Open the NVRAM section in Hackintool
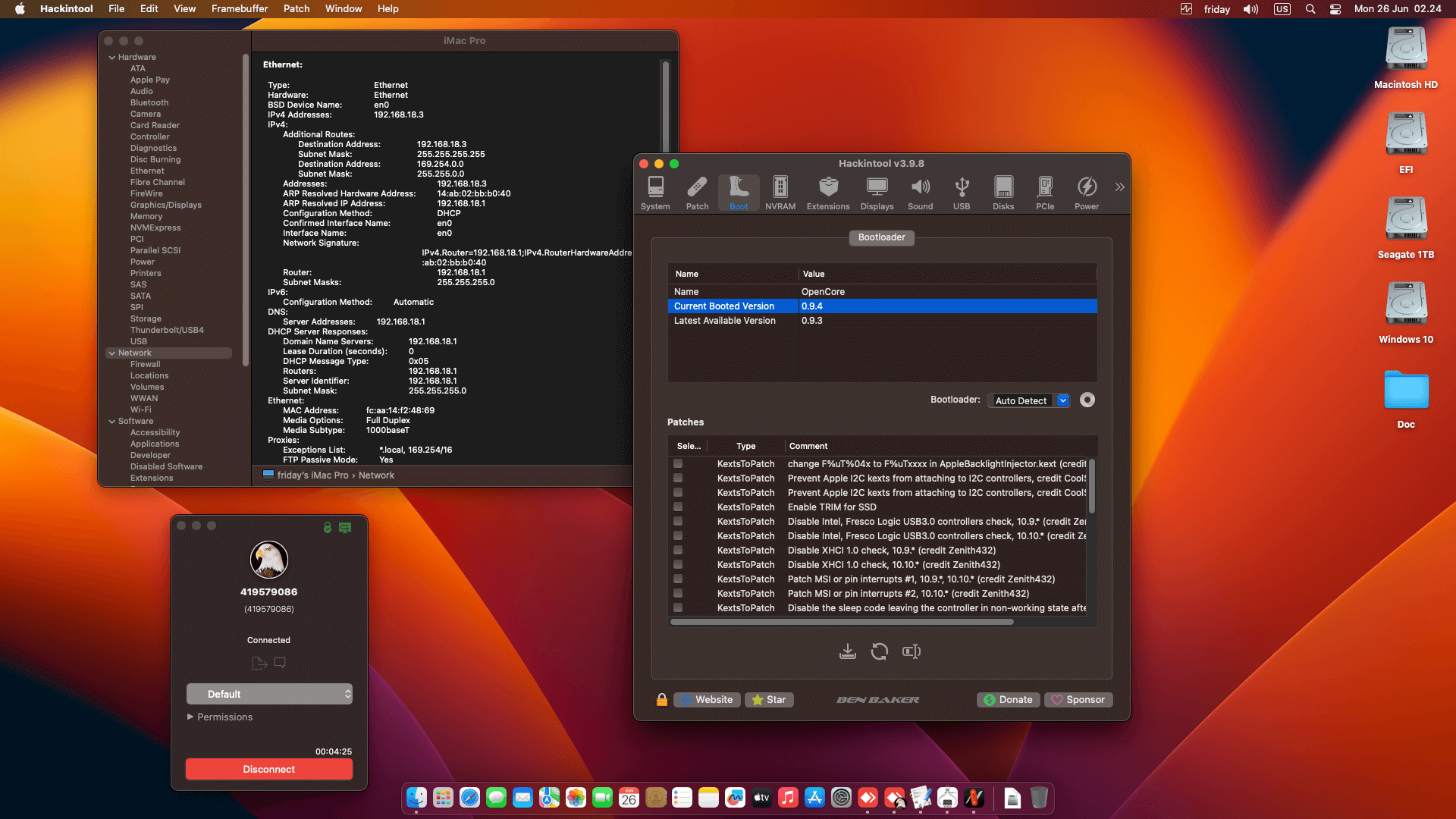1456x819 pixels. [x=780, y=192]
